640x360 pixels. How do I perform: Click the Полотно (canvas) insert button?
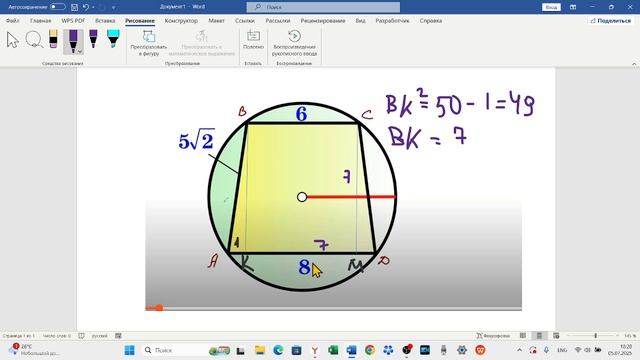pyautogui.click(x=253, y=40)
